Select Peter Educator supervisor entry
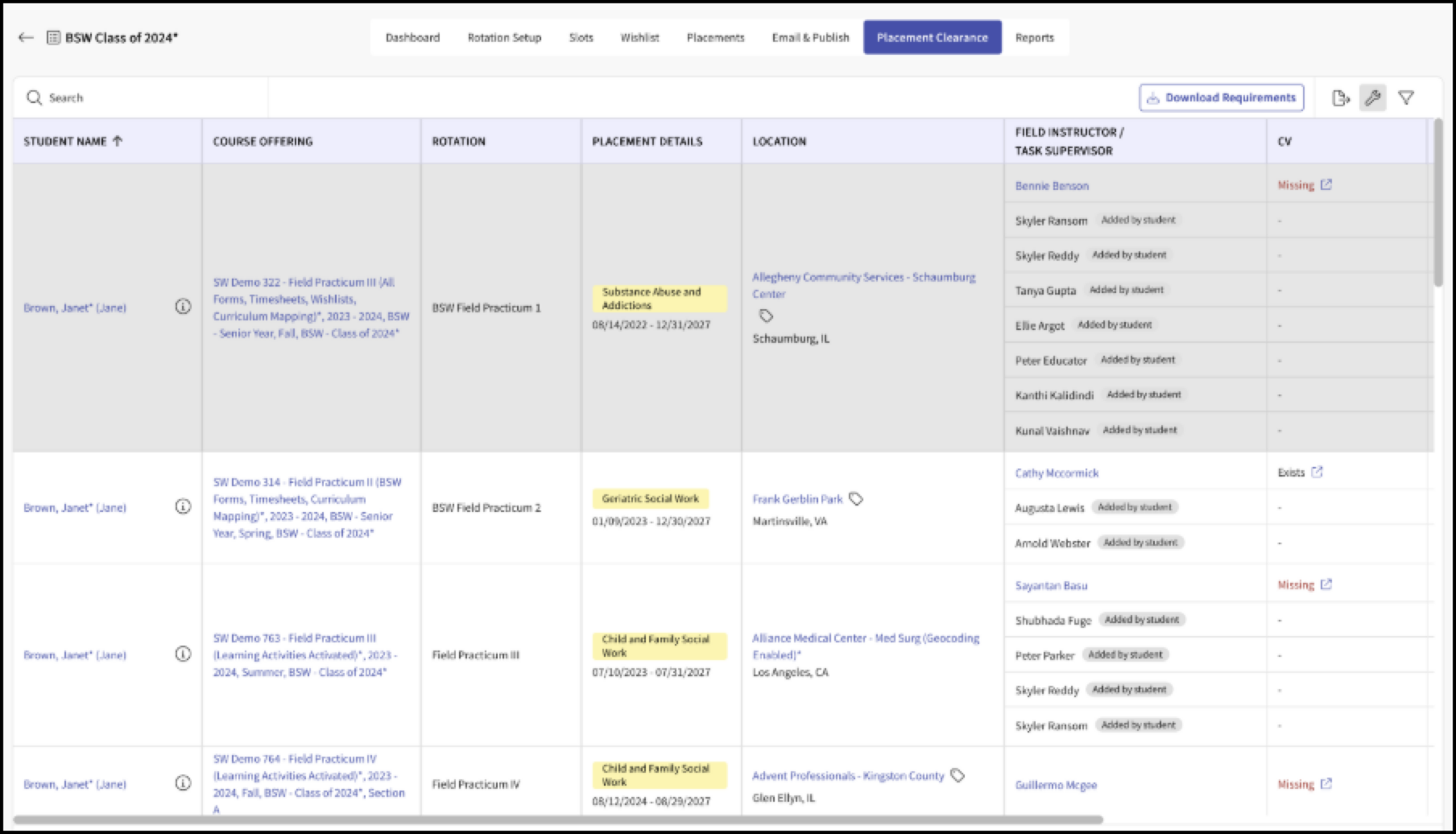This screenshot has height=834, width=1456. click(x=1051, y=361)
